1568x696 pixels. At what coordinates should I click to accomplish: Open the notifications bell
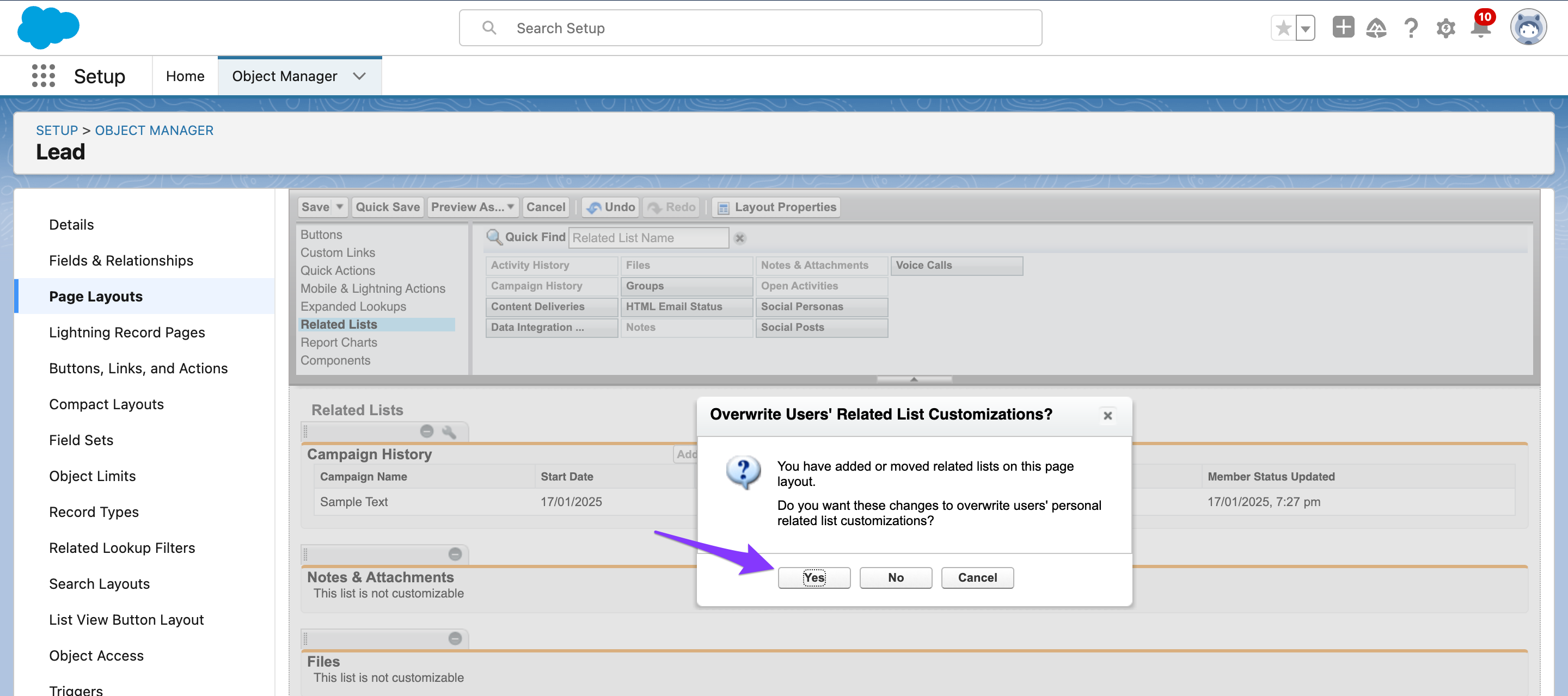click(1480, 28)
